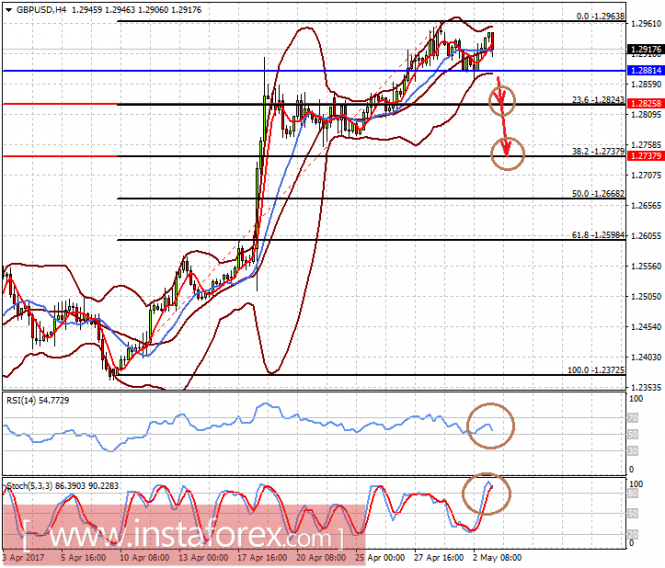
Task: Click the 1.29176 current price label
Action: 645,49
